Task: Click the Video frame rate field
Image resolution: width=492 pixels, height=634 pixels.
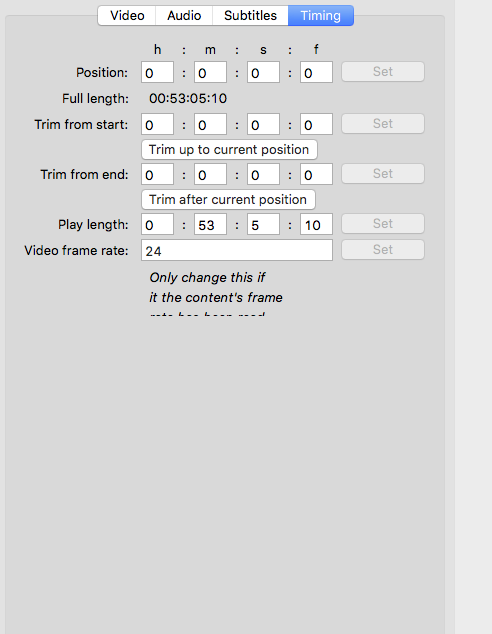Action: pos(237,250)
